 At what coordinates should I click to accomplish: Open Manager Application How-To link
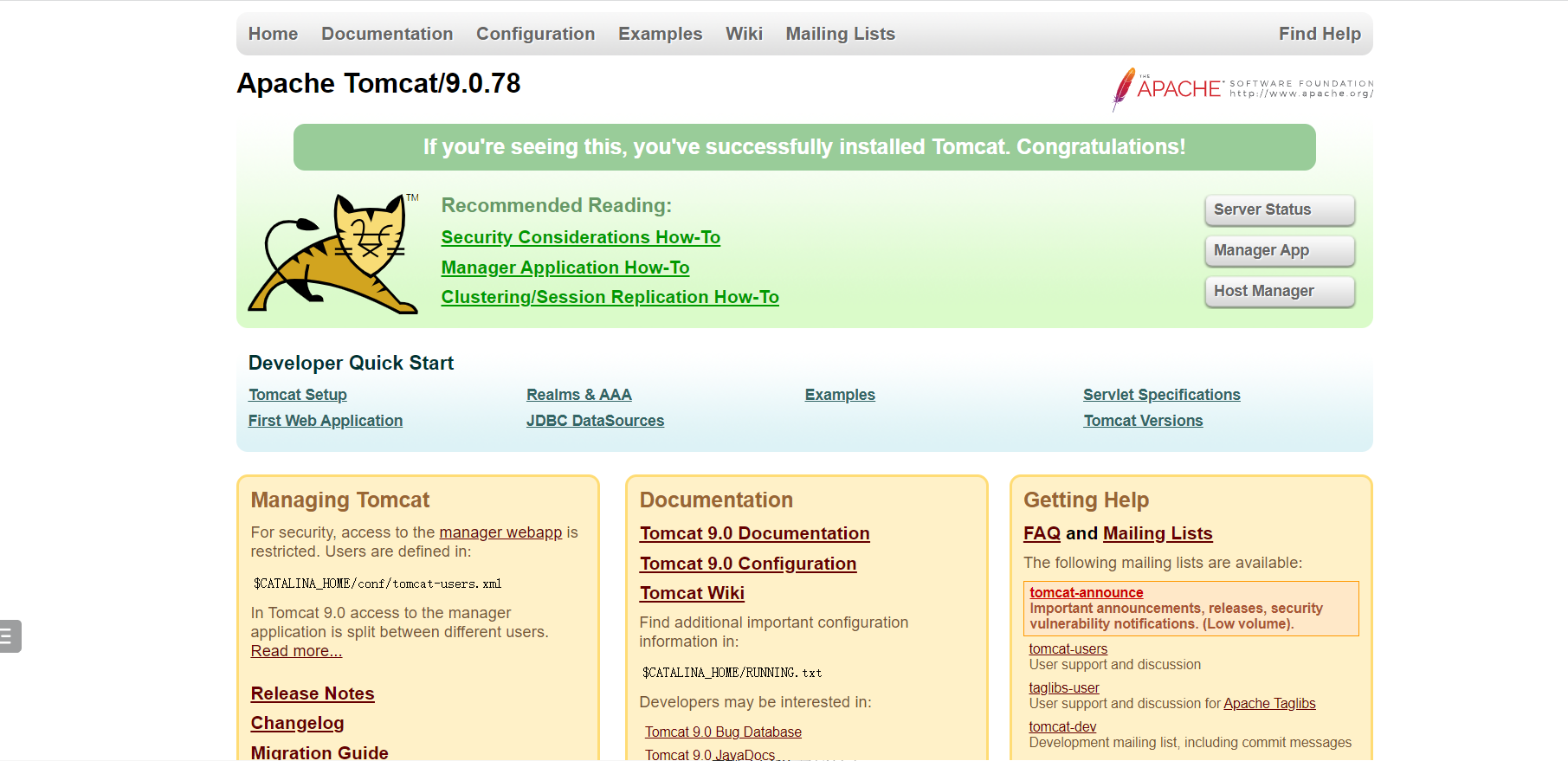point(565,268)
